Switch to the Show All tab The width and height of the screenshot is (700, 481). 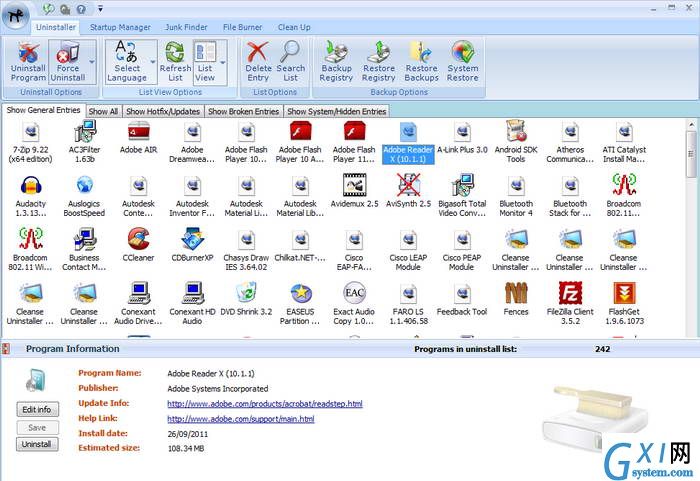pos(103,111)
